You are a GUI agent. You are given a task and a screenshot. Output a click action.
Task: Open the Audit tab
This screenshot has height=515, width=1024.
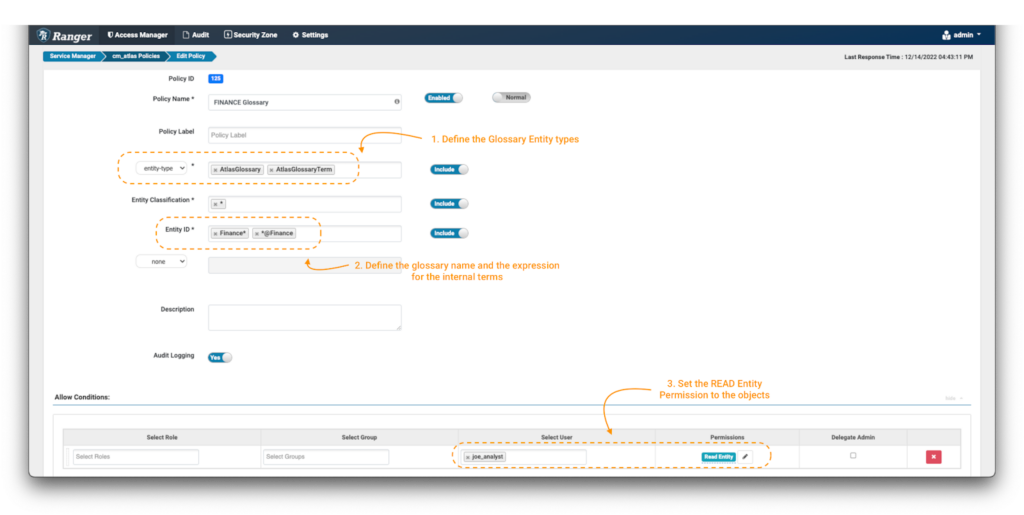click(x=194, y=35)
